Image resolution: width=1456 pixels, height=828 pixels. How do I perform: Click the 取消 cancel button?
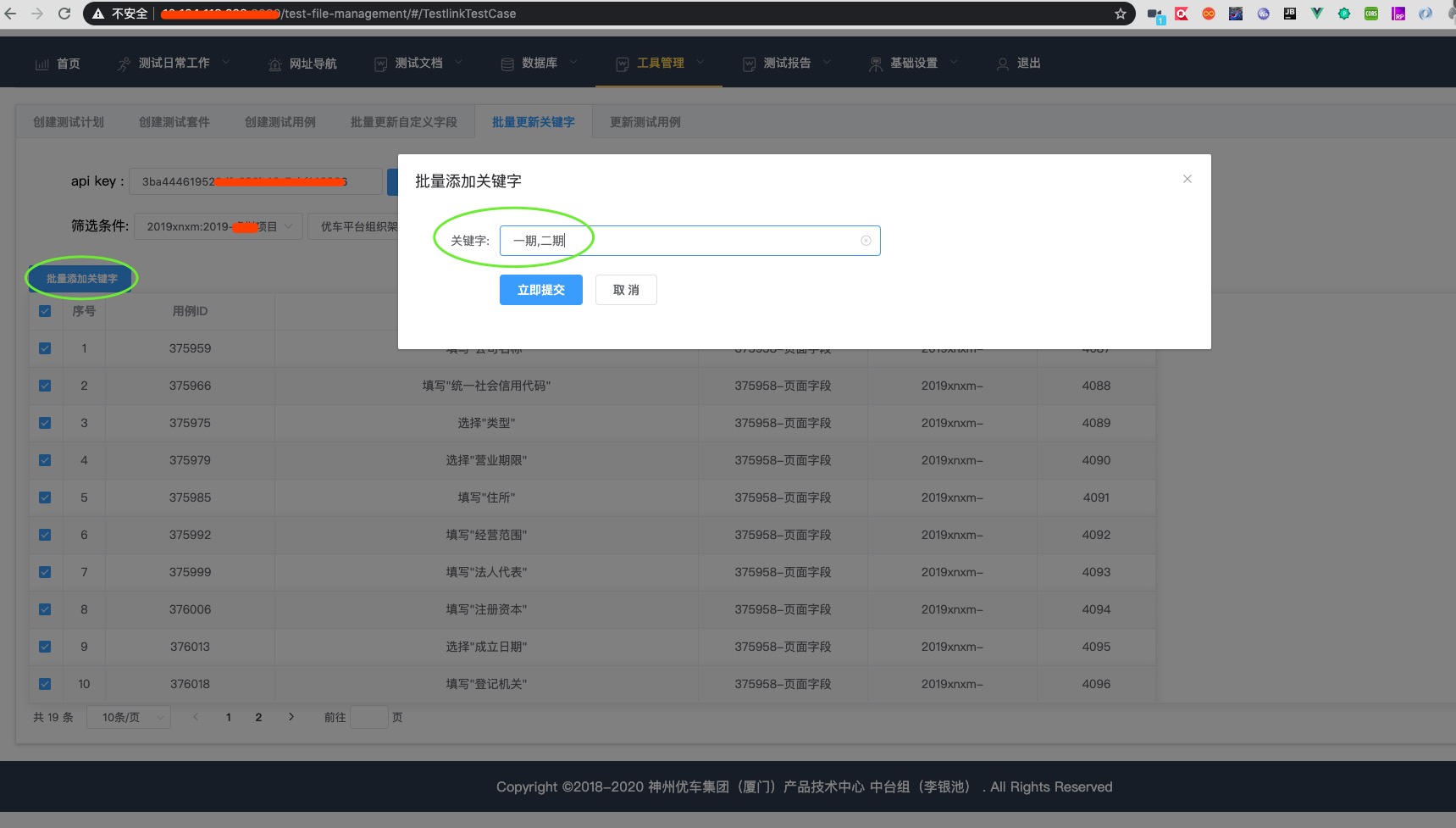[x=626, y=290]
